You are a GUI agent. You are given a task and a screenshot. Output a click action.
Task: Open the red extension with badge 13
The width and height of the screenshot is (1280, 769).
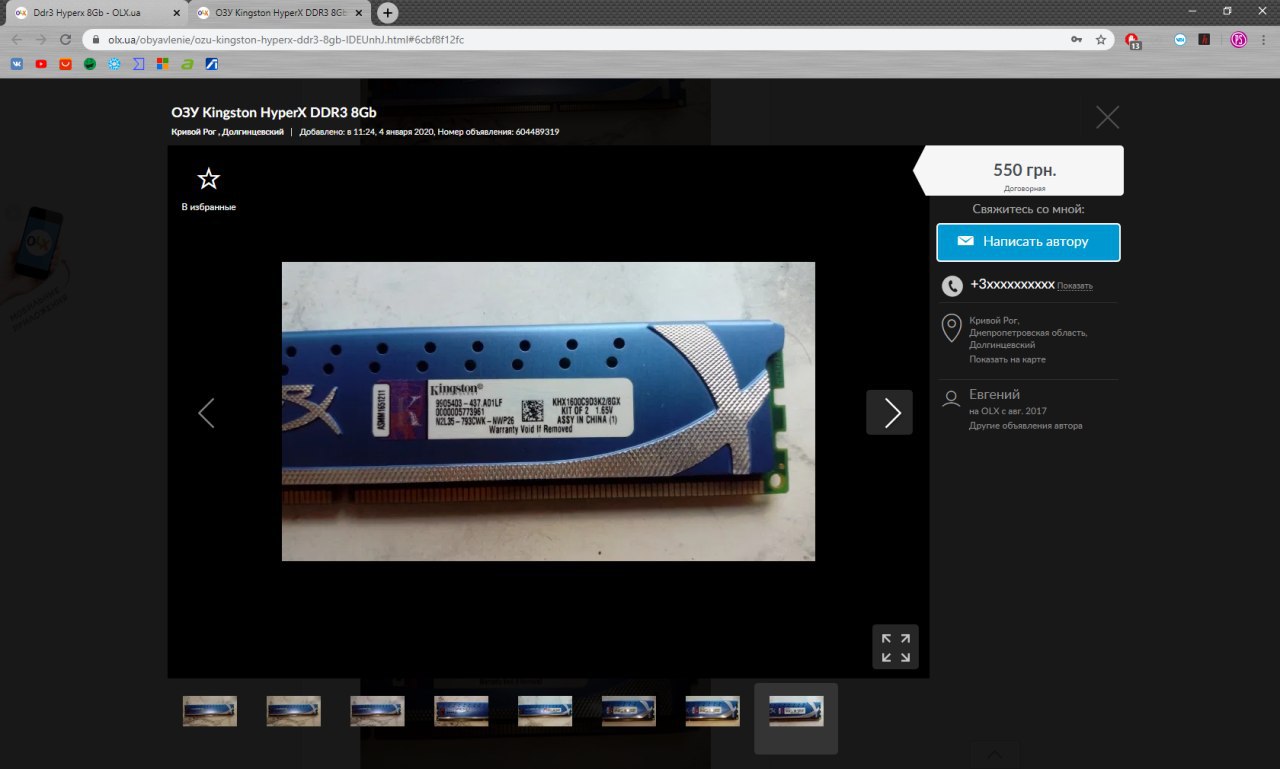click(1133, 41)
